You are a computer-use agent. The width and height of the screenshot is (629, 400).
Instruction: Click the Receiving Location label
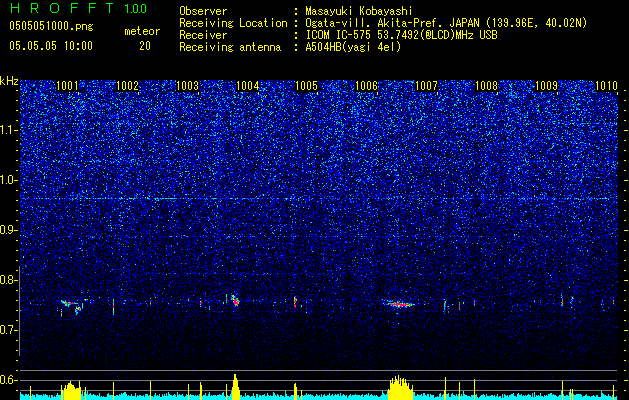tap(233, 23)
